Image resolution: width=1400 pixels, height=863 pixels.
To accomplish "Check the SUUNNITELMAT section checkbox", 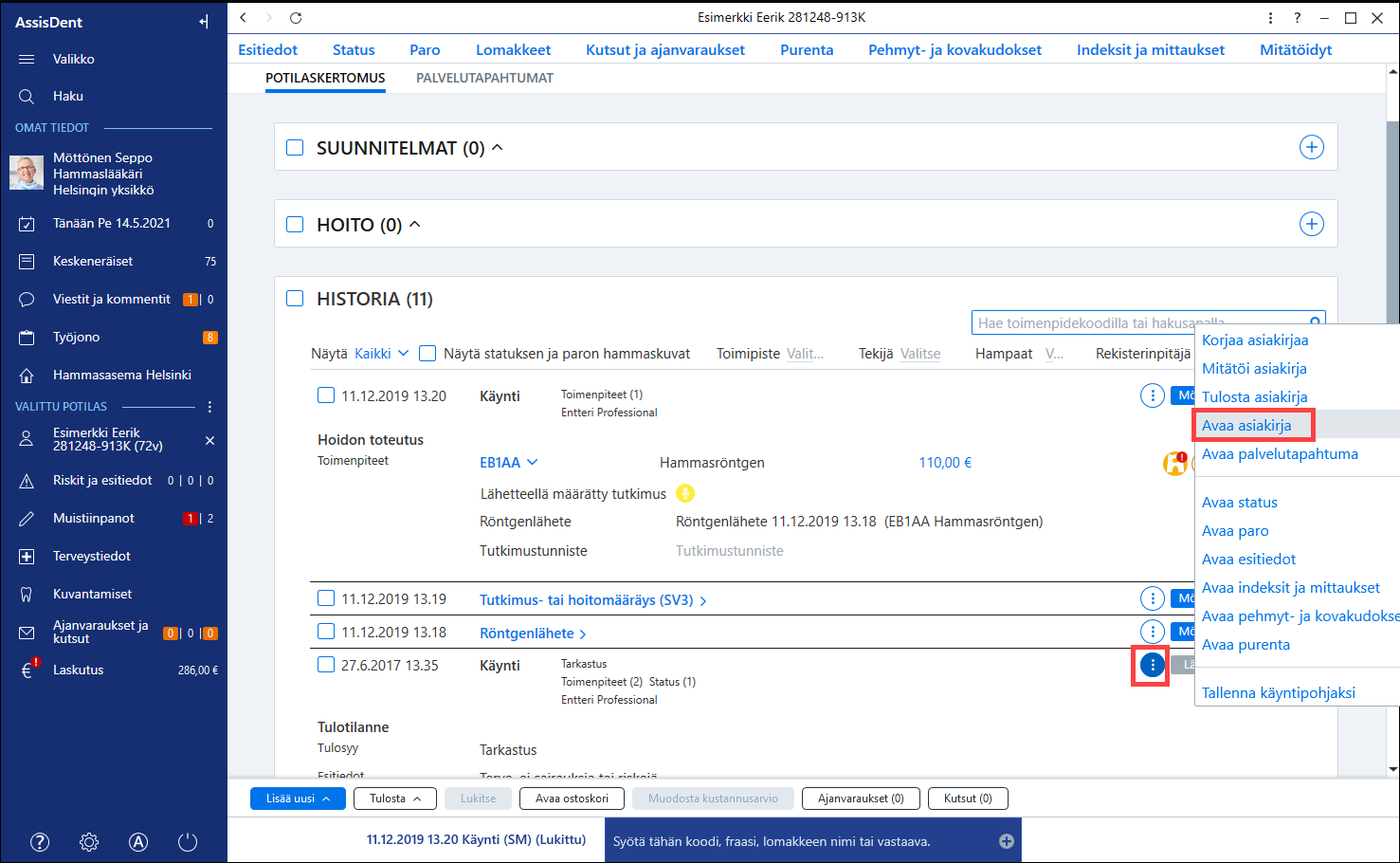I will (x=295, y=148).
